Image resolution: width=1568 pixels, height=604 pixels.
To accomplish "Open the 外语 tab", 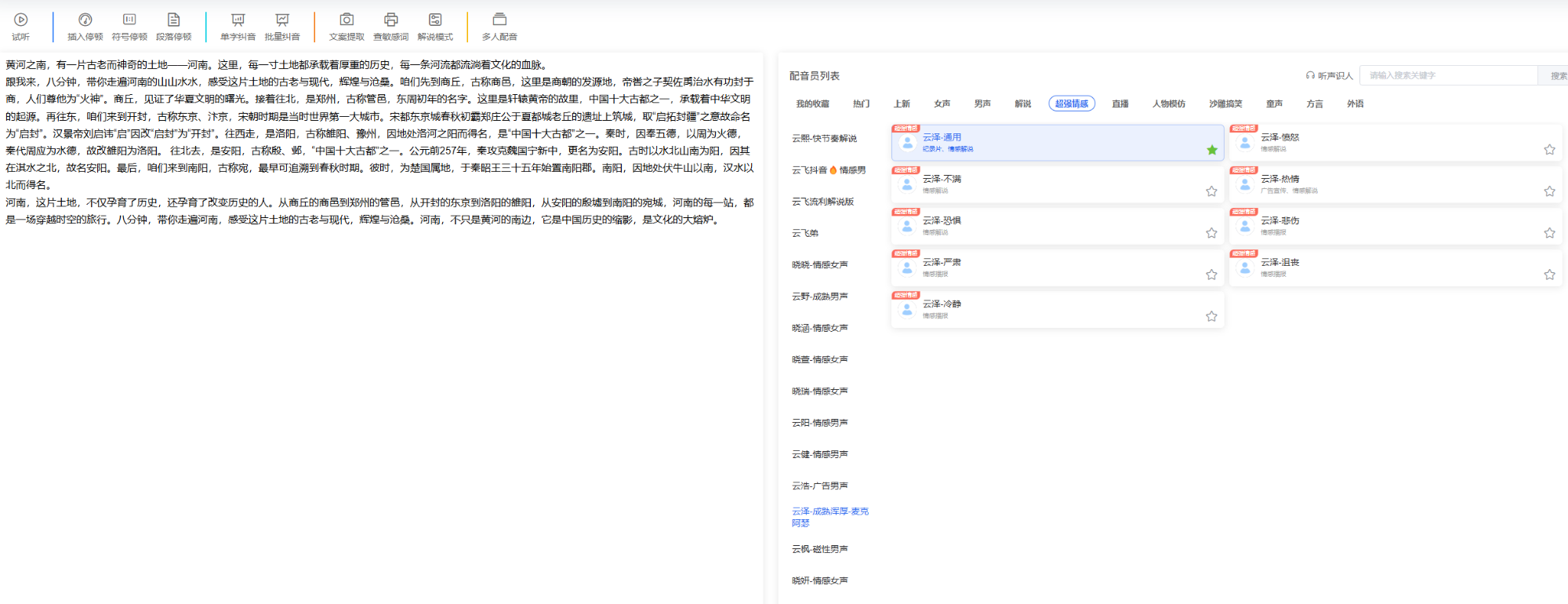I will [x=1356, y=104].
